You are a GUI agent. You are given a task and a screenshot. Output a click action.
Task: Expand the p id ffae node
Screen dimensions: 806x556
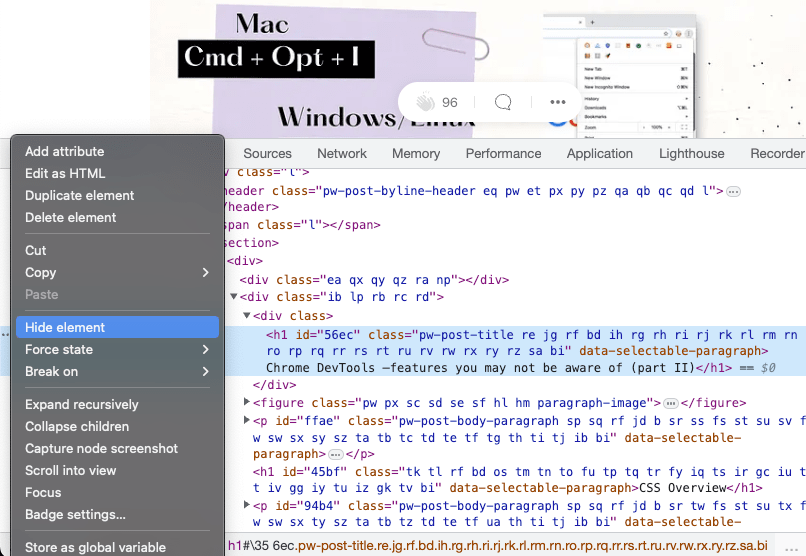click(247, 420)
